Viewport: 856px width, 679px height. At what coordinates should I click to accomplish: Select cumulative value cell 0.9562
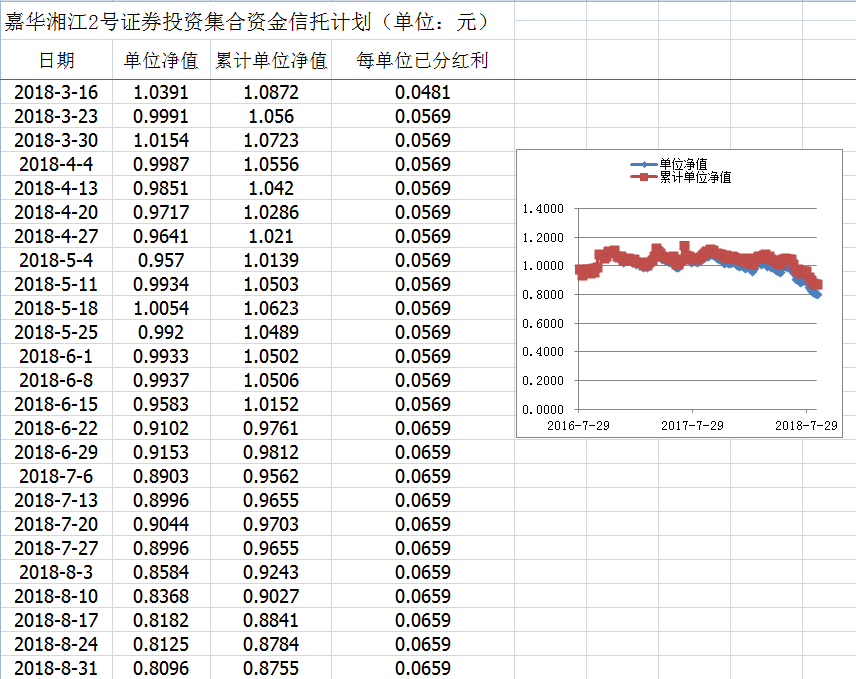(x=271, y=476)
